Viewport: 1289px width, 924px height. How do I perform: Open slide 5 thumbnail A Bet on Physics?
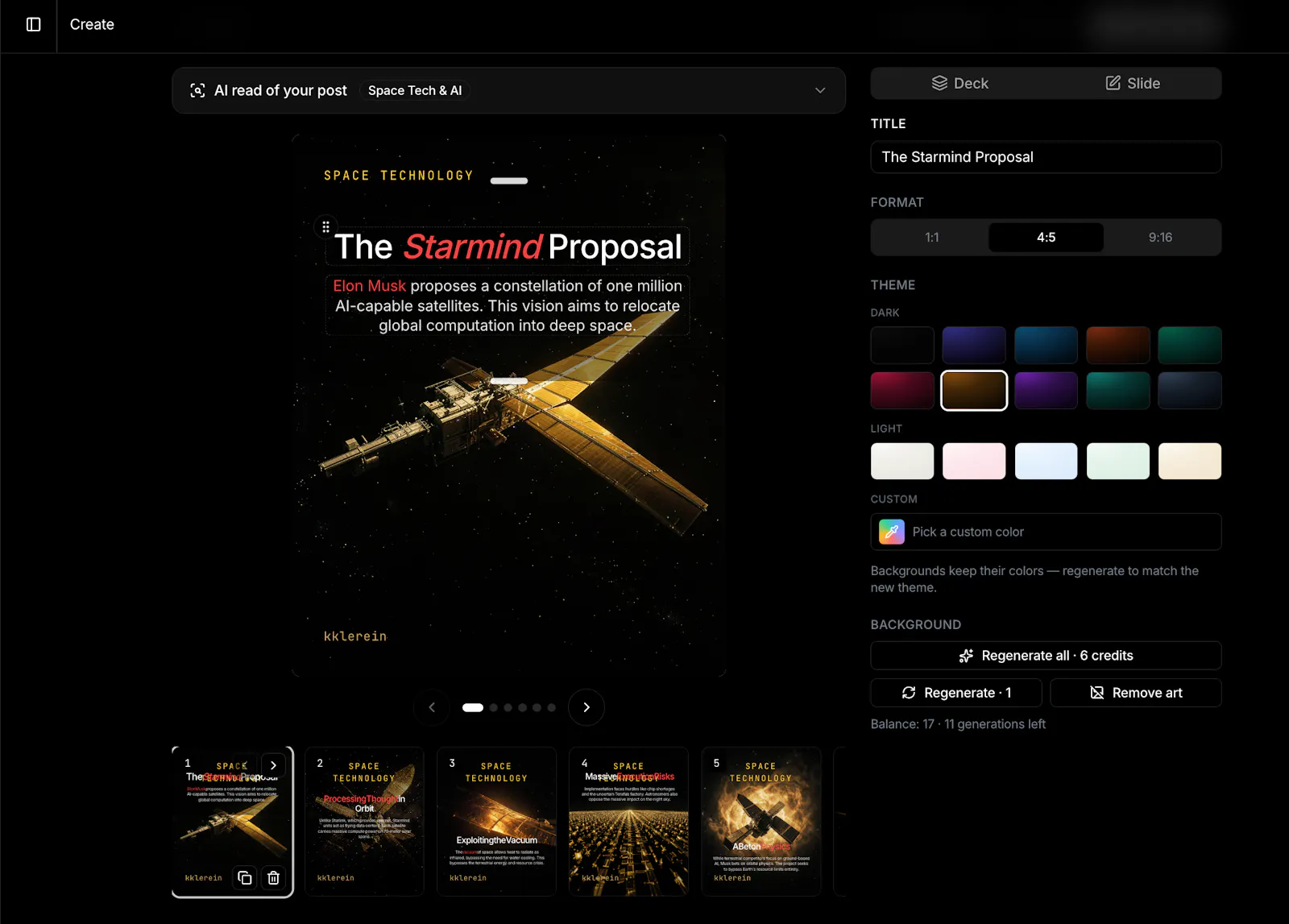click(x=761, y=822)
